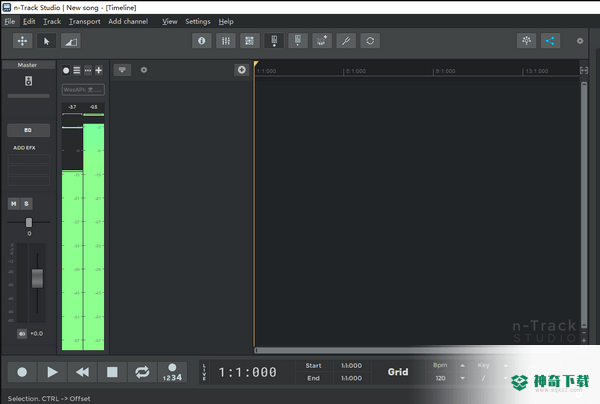Toggle the LIVE input mode
The width and height of the screenshot is (600, 404).
204,372
